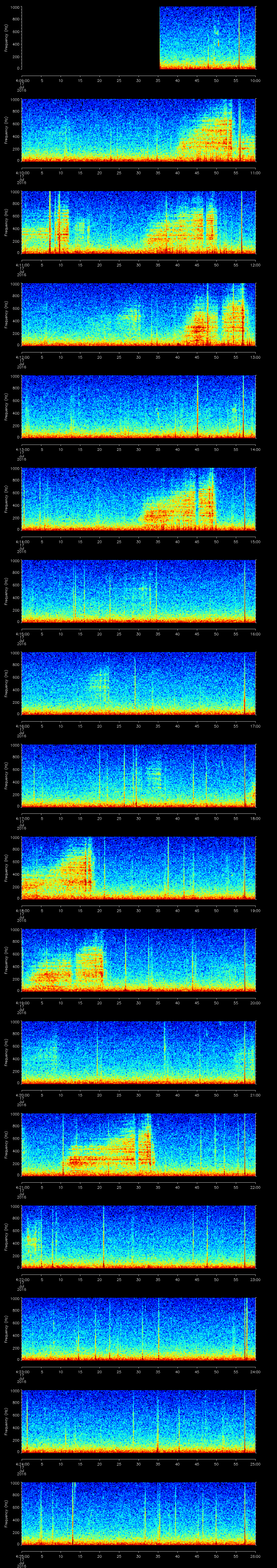Select the spectrogram panel starting at 4:10:00

click(x=139, y=130)
